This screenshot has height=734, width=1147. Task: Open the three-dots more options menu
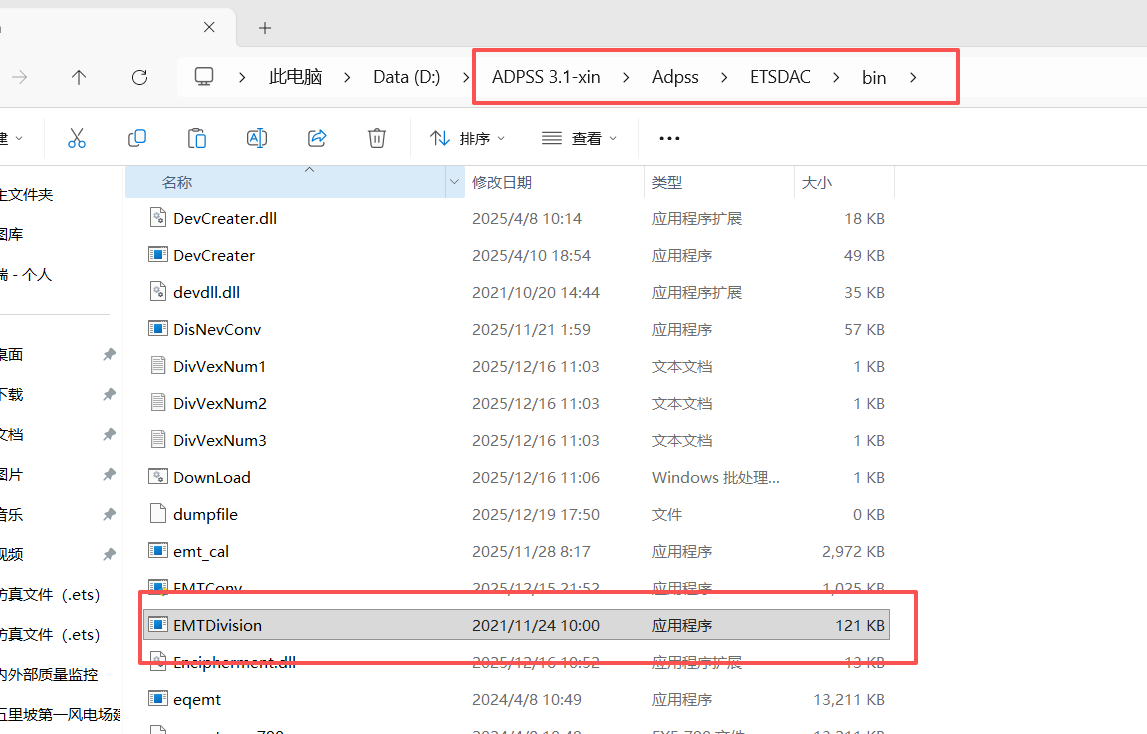click(x=669, y=139)
